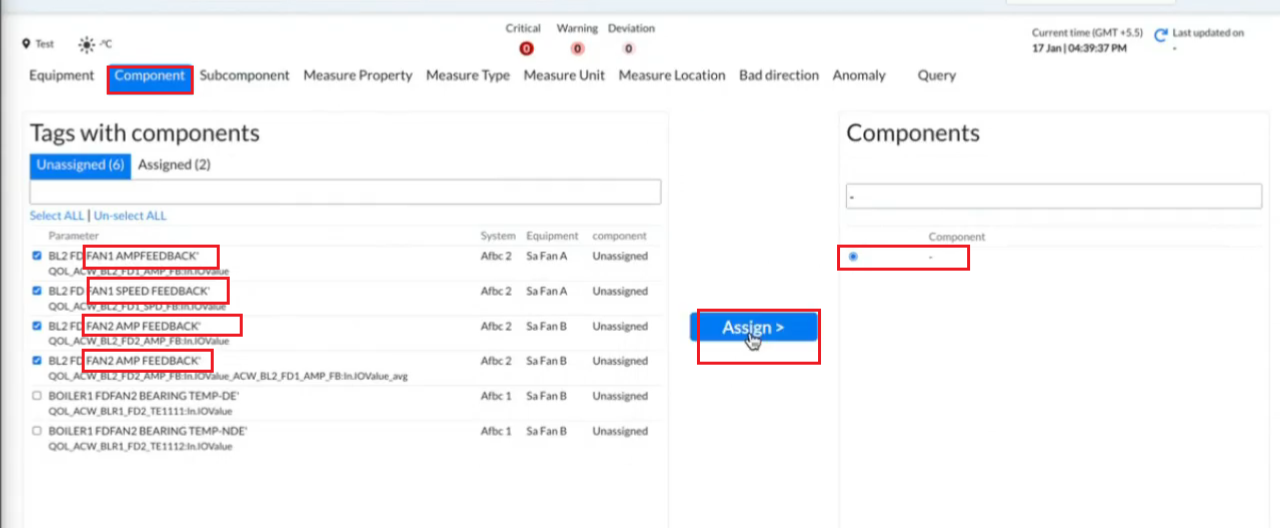Go to the Anomaly tab
Viewport: 1280px width, 528px height.
859,75
